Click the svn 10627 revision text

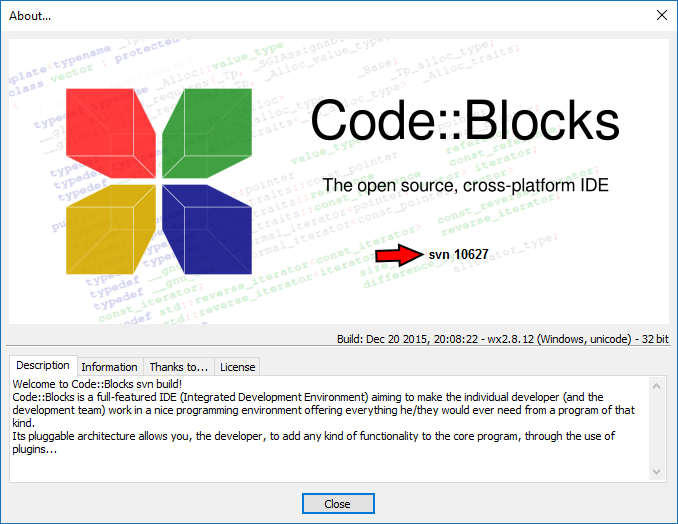458,255
